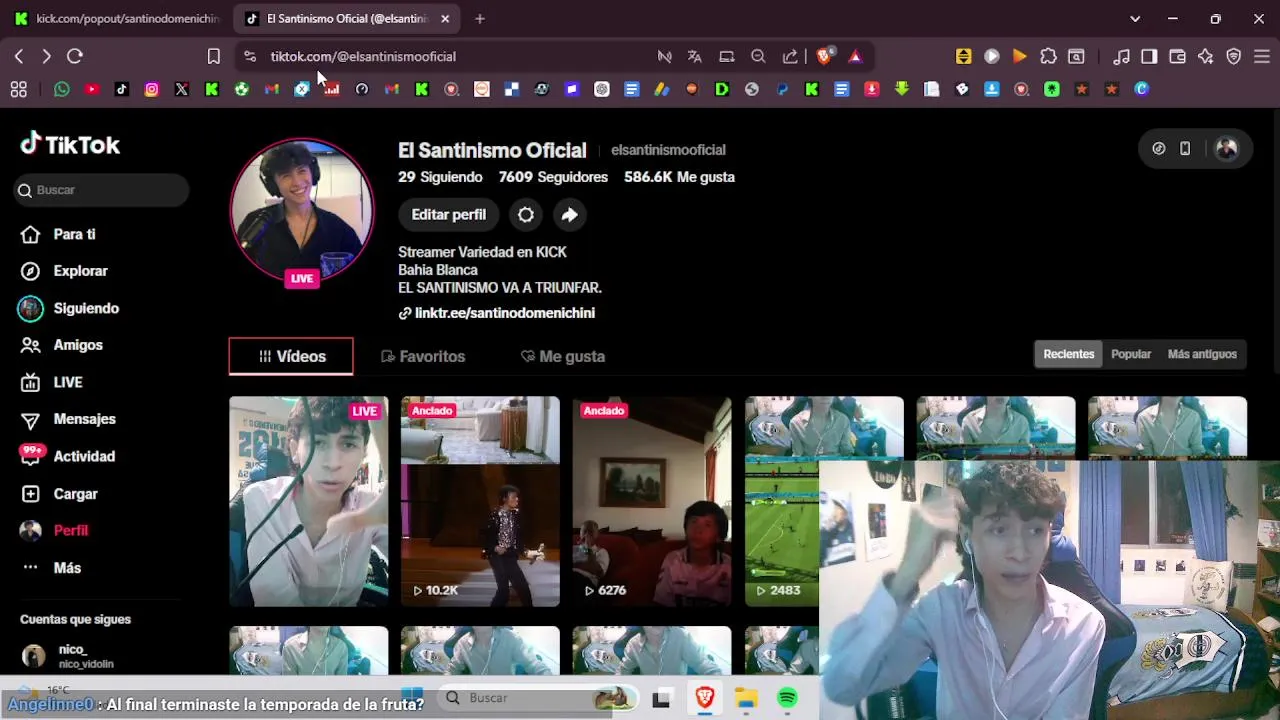
Task: Open Spotify from taskbar
Action: 788,698
